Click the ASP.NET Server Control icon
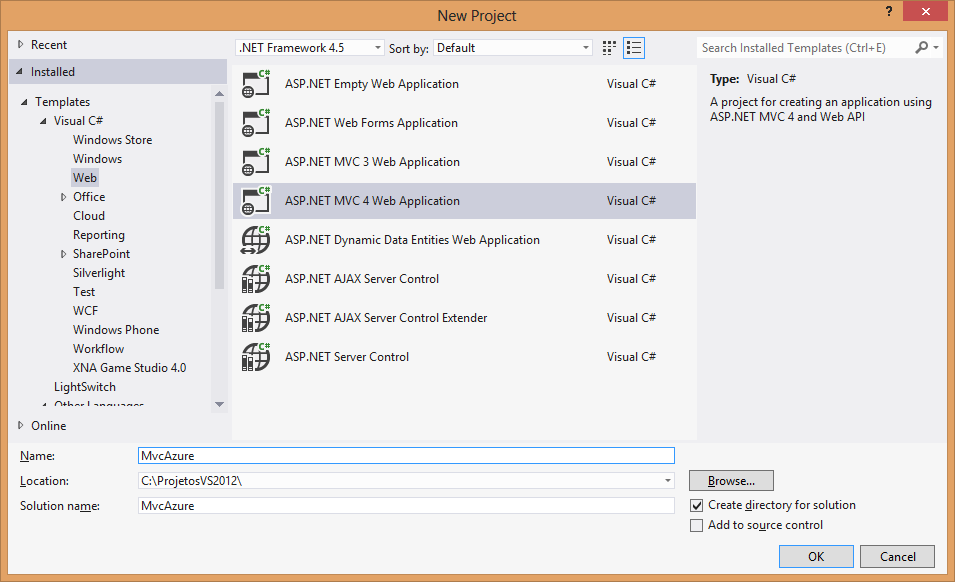955x582 pixels. point(256,357)
